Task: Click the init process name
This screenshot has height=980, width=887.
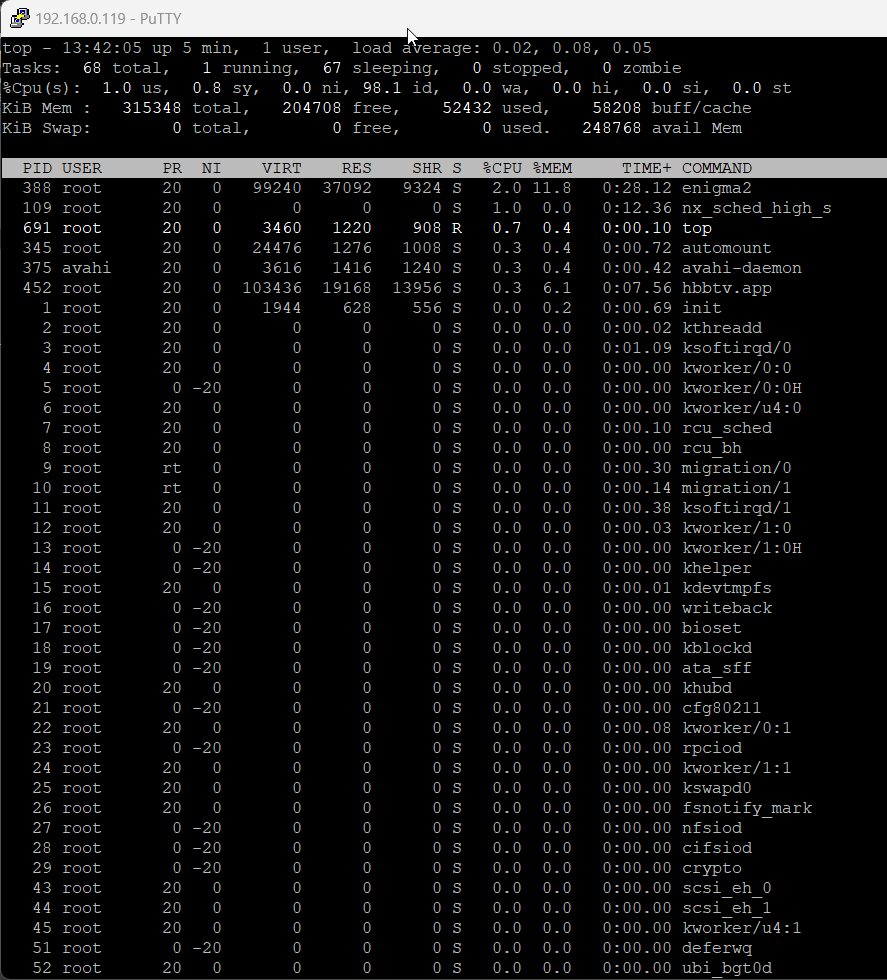Action: (702, 308)
